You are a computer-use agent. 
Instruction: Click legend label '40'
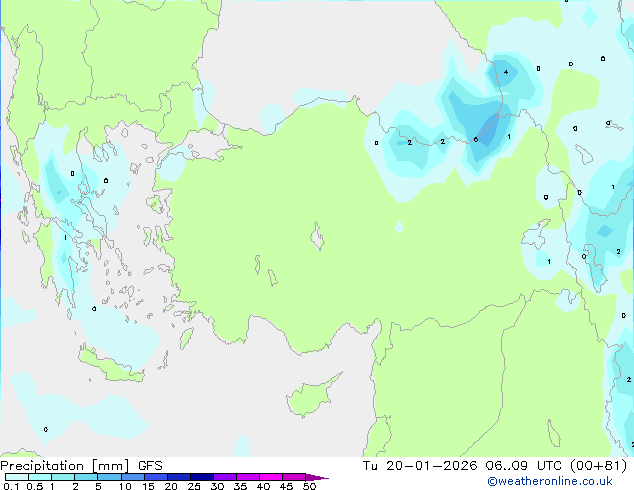[263, 486]
